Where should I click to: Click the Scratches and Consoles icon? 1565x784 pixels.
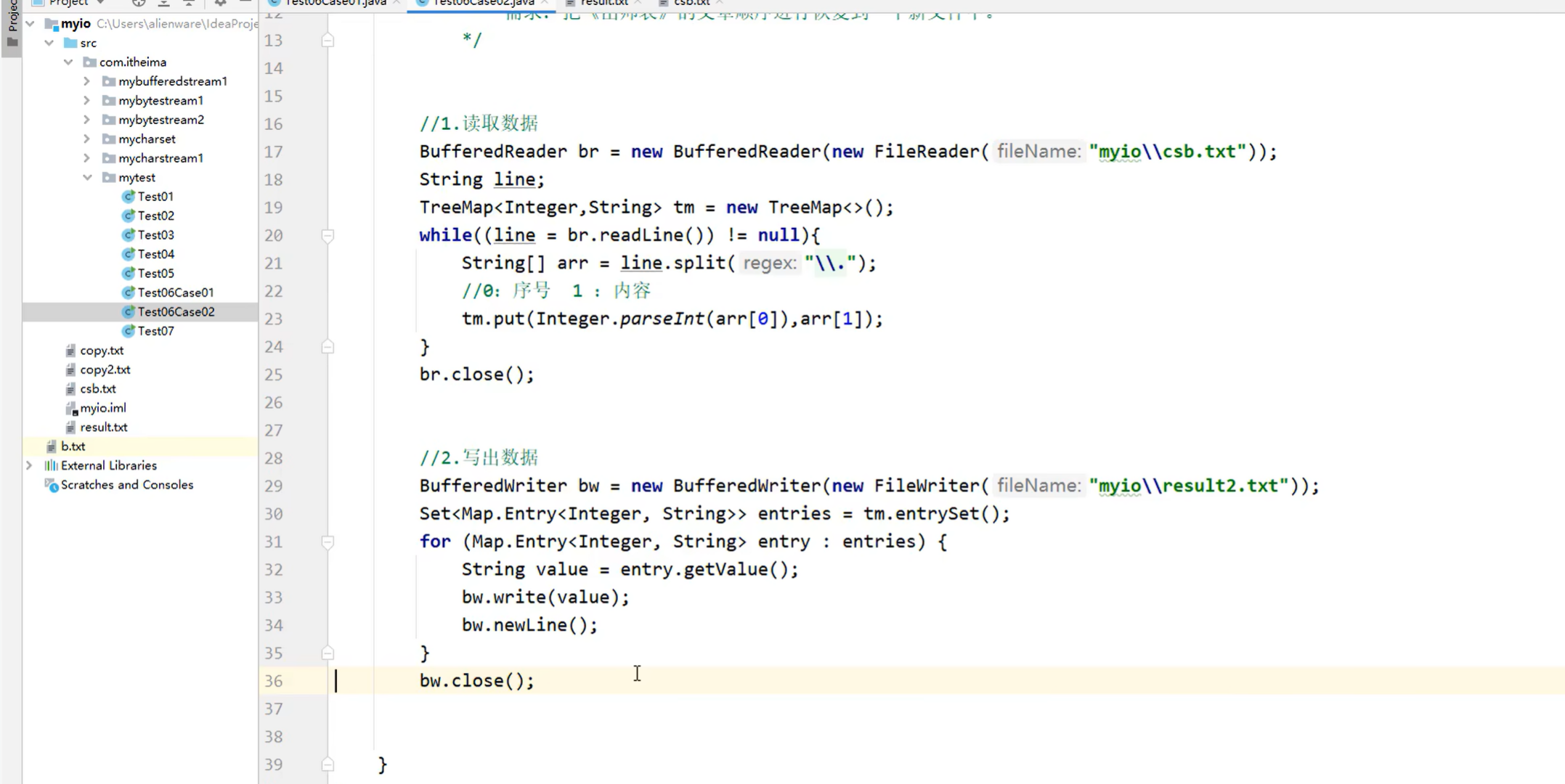(52, 485)
